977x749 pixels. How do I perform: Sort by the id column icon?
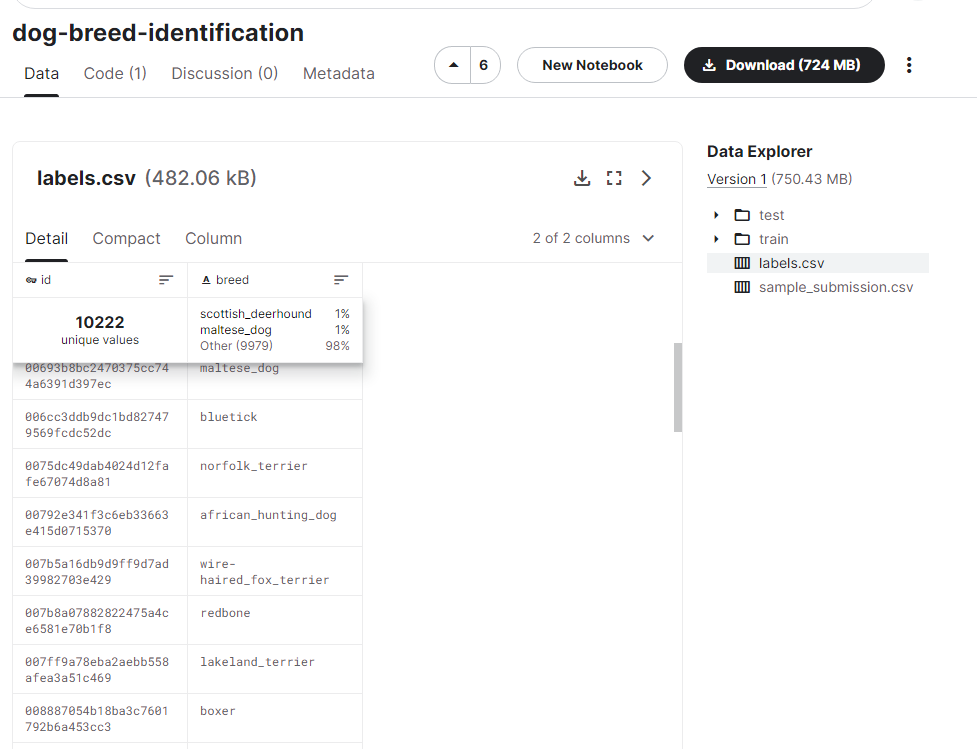pyautogui.click(x=166, y=280)
